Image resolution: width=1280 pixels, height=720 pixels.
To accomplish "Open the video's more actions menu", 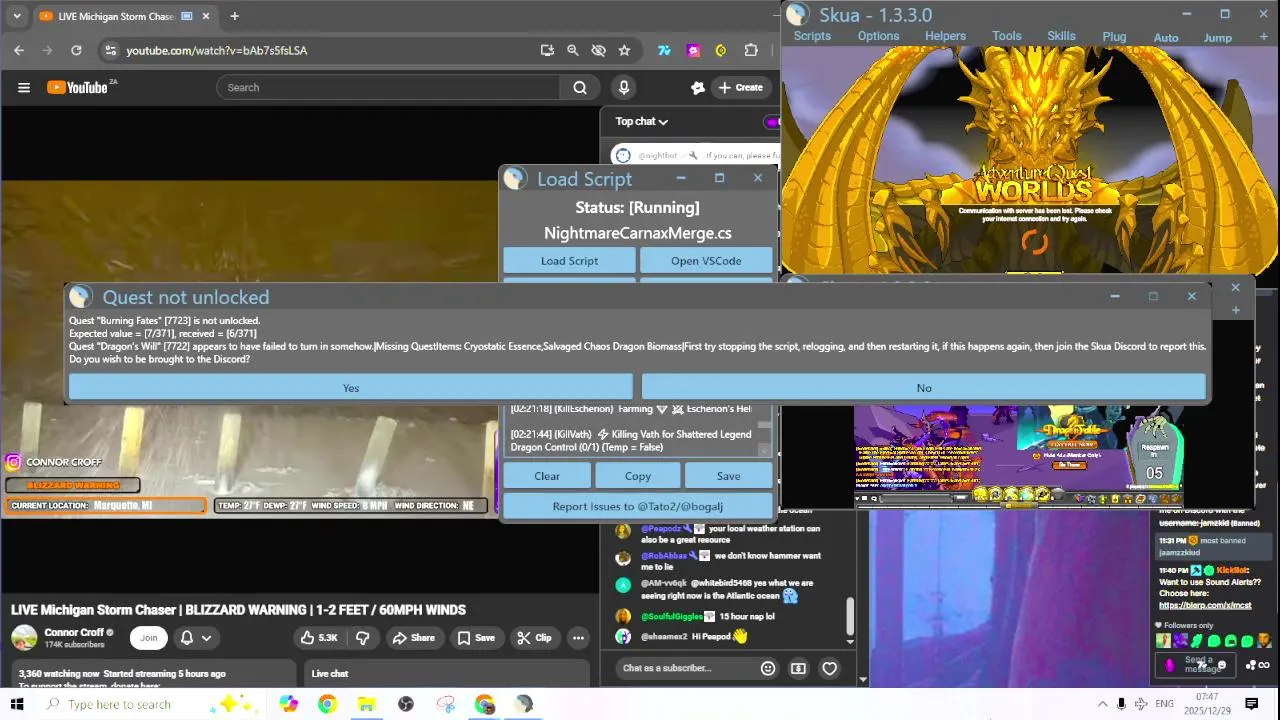I will coord(578,638).
